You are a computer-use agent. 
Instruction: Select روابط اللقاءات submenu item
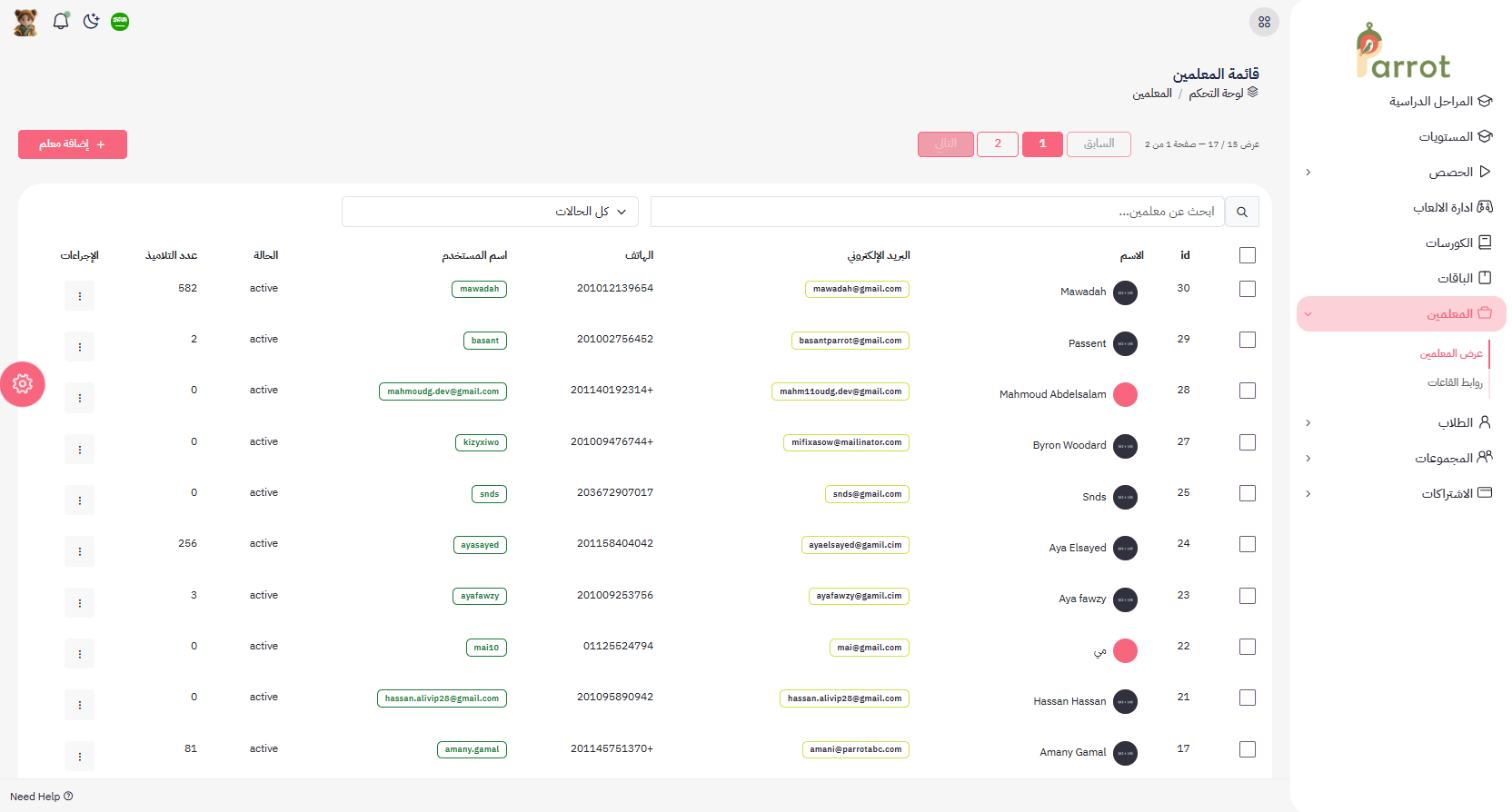pos(1455,382)
